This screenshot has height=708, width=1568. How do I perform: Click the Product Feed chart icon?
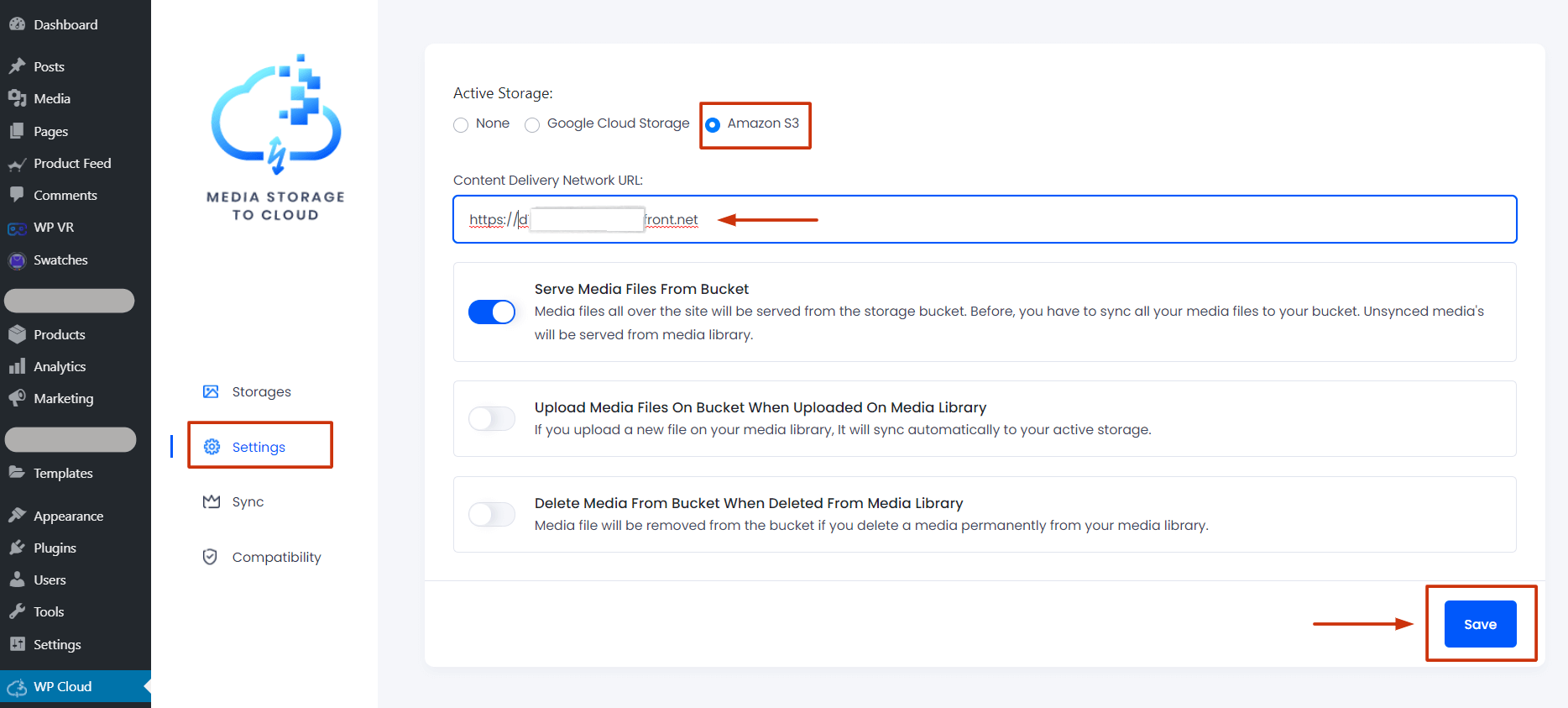click(17, 164)
